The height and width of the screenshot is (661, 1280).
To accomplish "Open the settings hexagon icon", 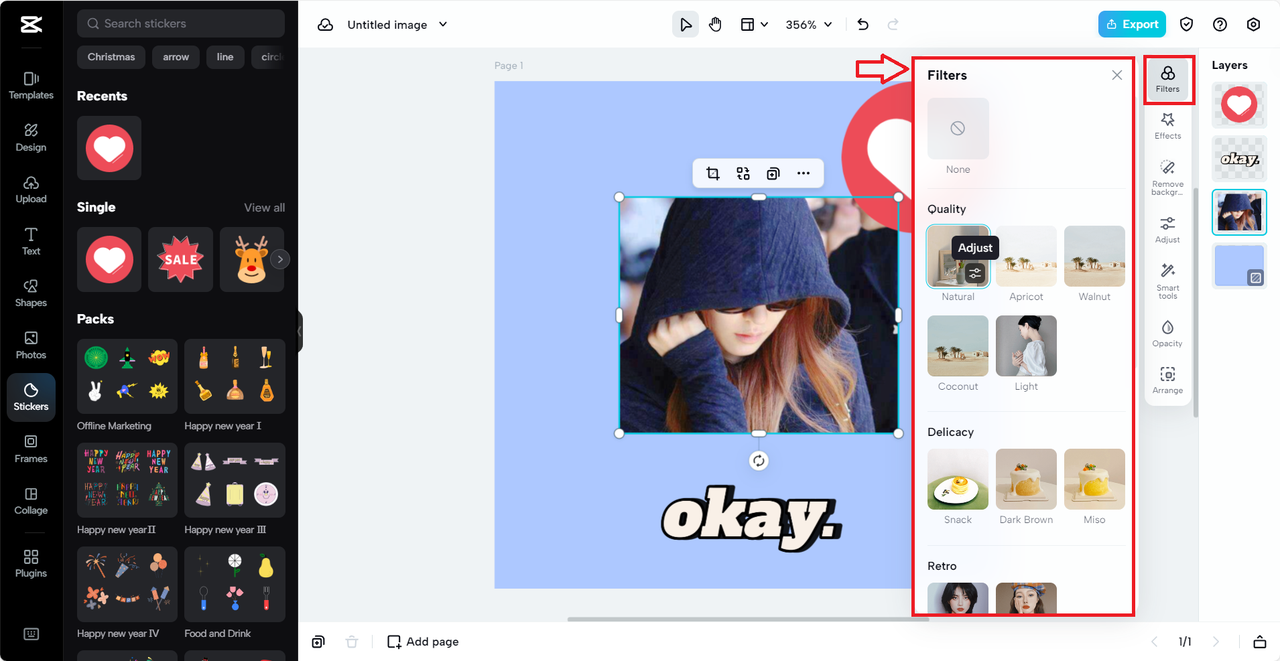I will click(x=1253, y=25).
